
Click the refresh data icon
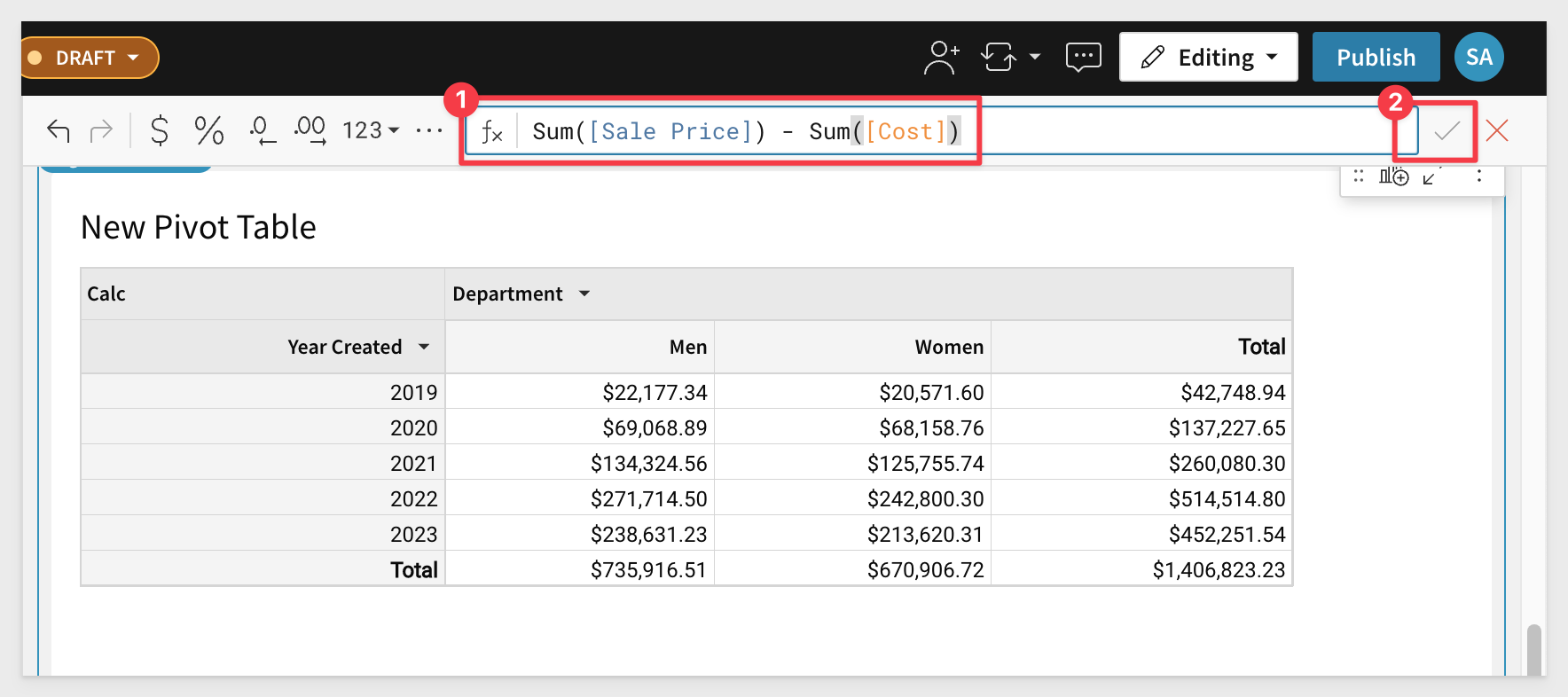(x=999, y=58)
